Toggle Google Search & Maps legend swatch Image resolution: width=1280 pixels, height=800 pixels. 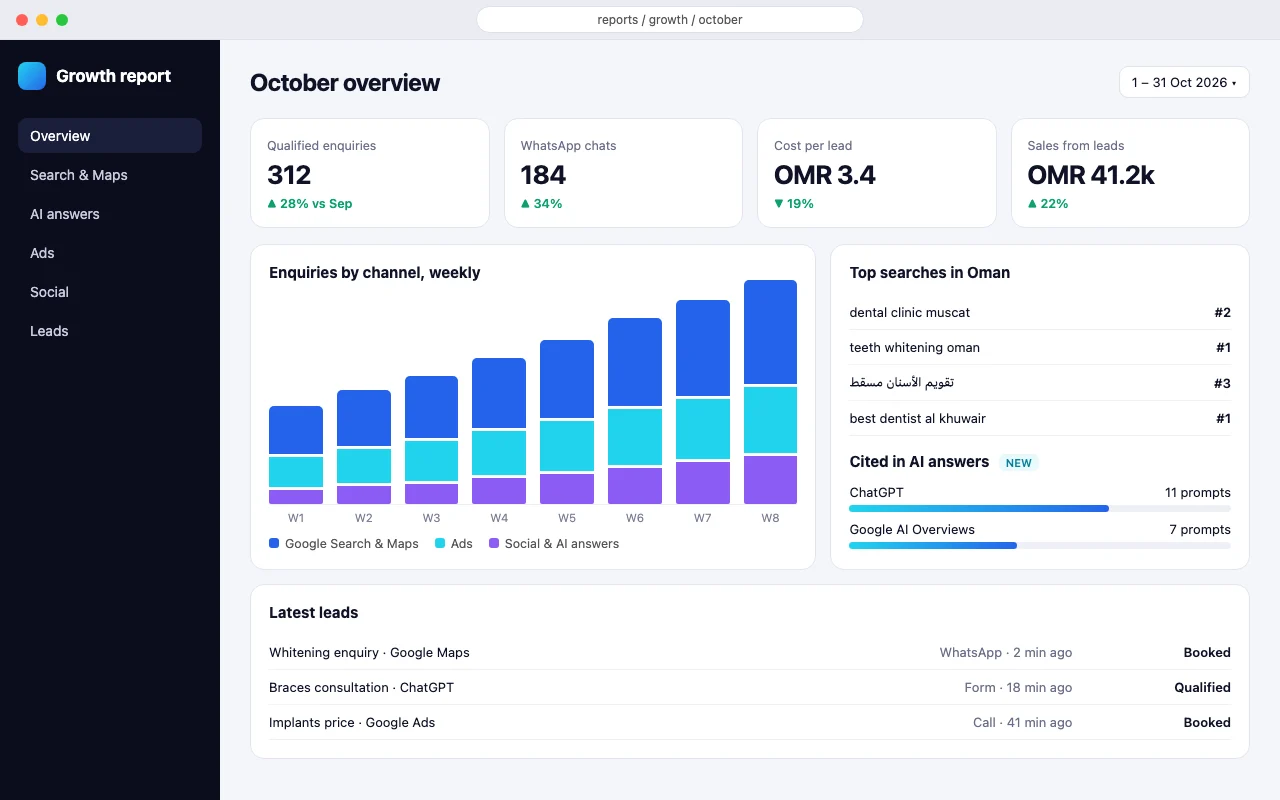coord(274,543)
